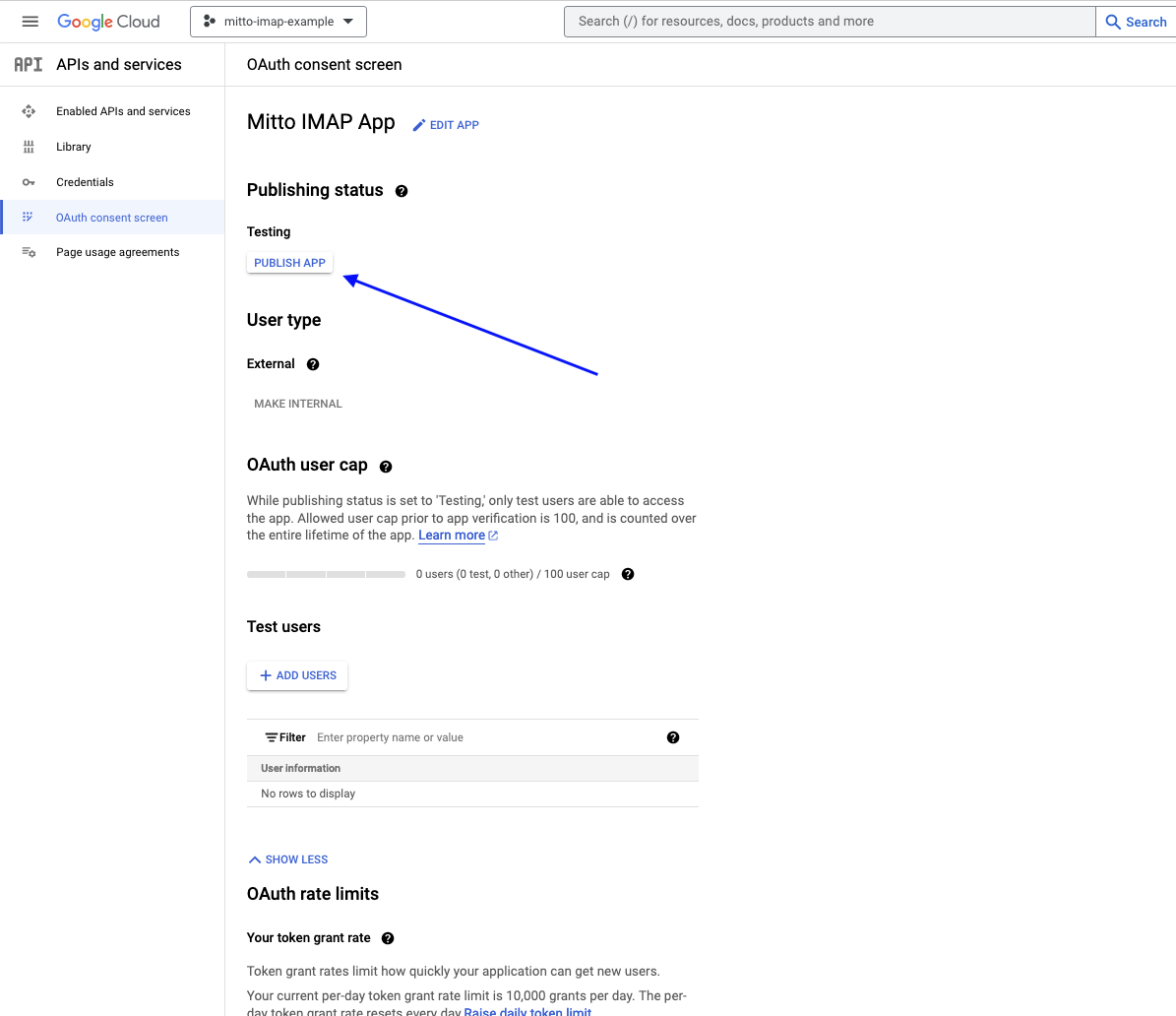
Task: Click the API icon beside APIs and services
Action: pyautogui.click(x=29, y=65)
